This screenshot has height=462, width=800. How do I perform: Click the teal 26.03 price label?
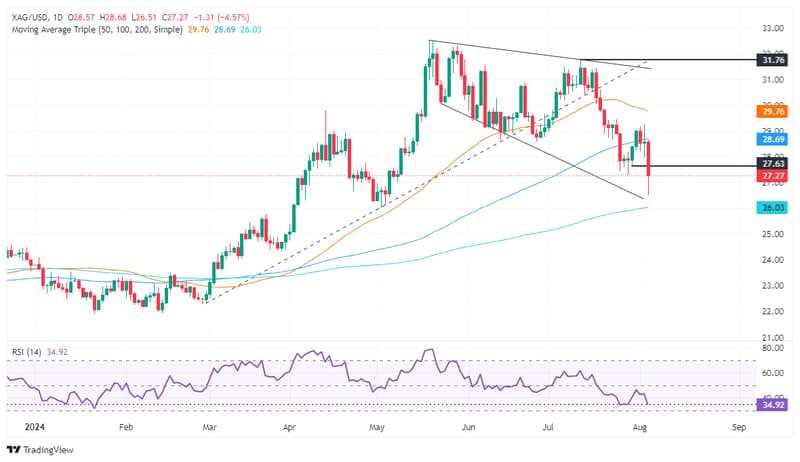coord(772,208)
